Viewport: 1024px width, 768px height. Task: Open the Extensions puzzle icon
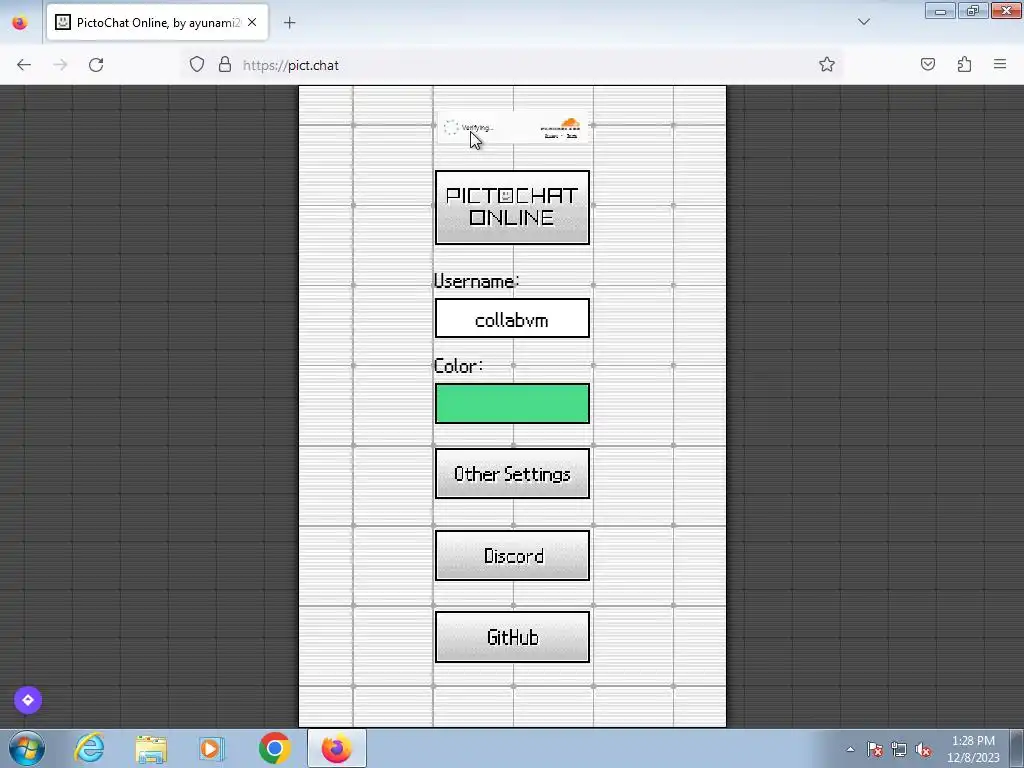[964, 64]
